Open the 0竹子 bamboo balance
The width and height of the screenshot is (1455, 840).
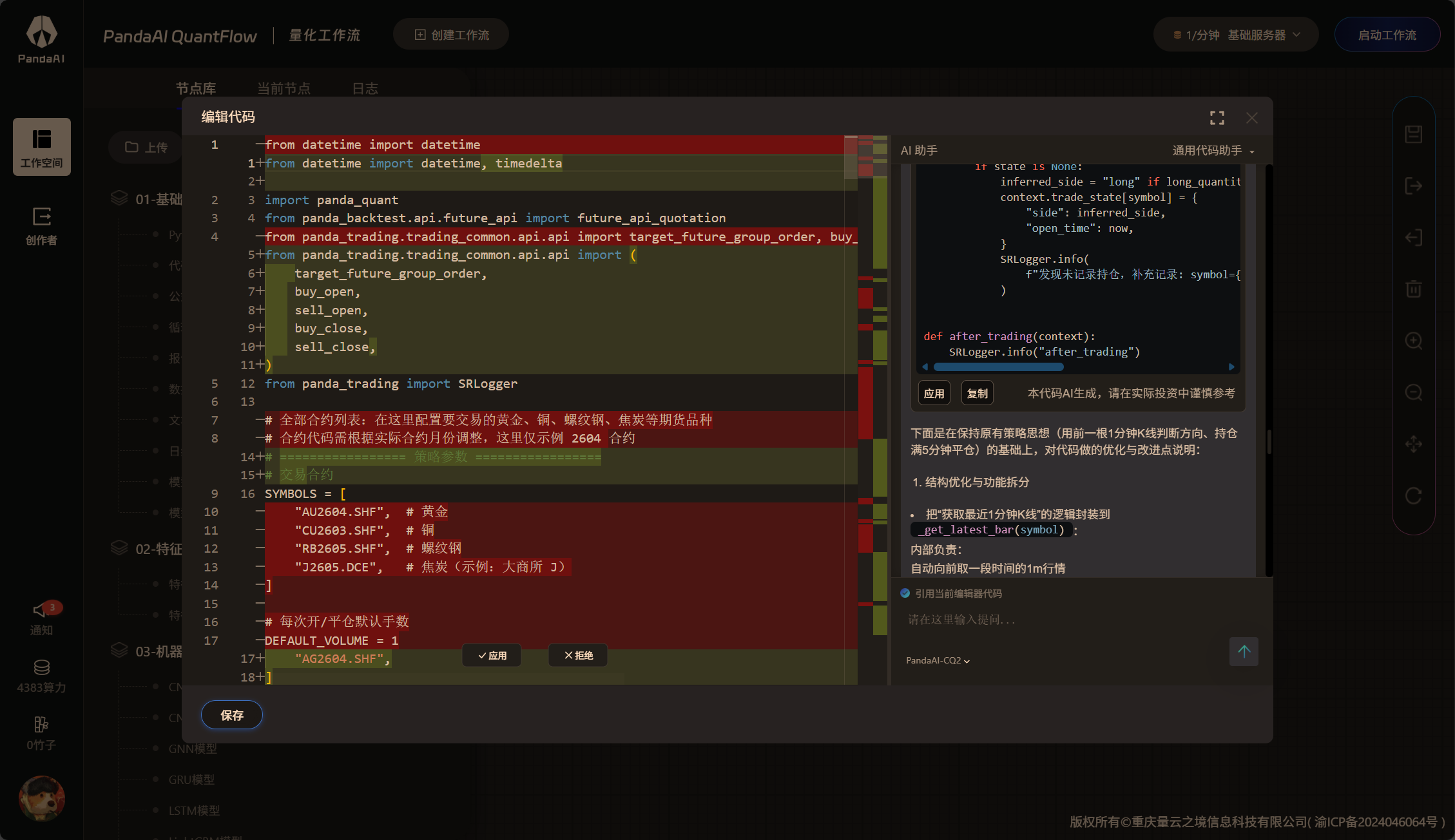(x=42, y=733)
